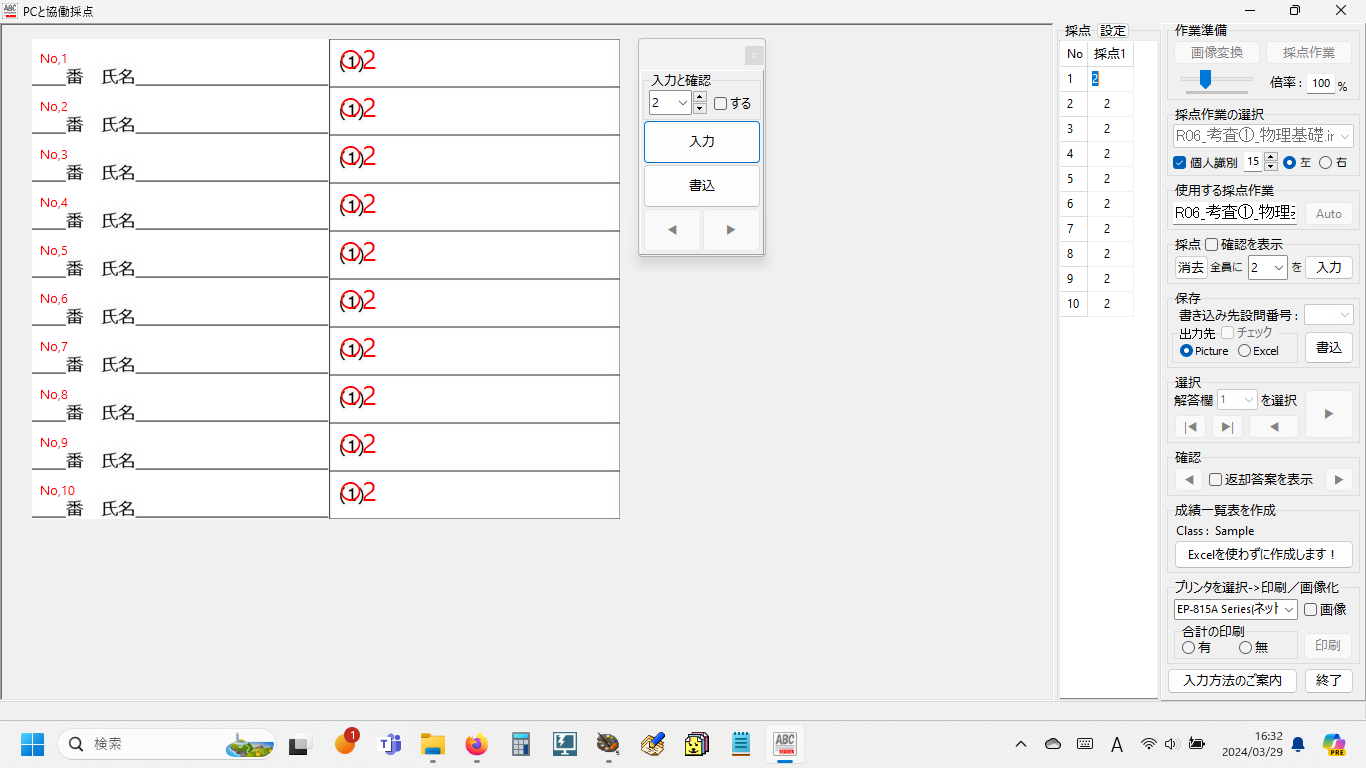Image resolution: width=1366 pixels, height=768 pixels.
Task: Expand the printer selection dropdown
Action: coord(1288,609)
